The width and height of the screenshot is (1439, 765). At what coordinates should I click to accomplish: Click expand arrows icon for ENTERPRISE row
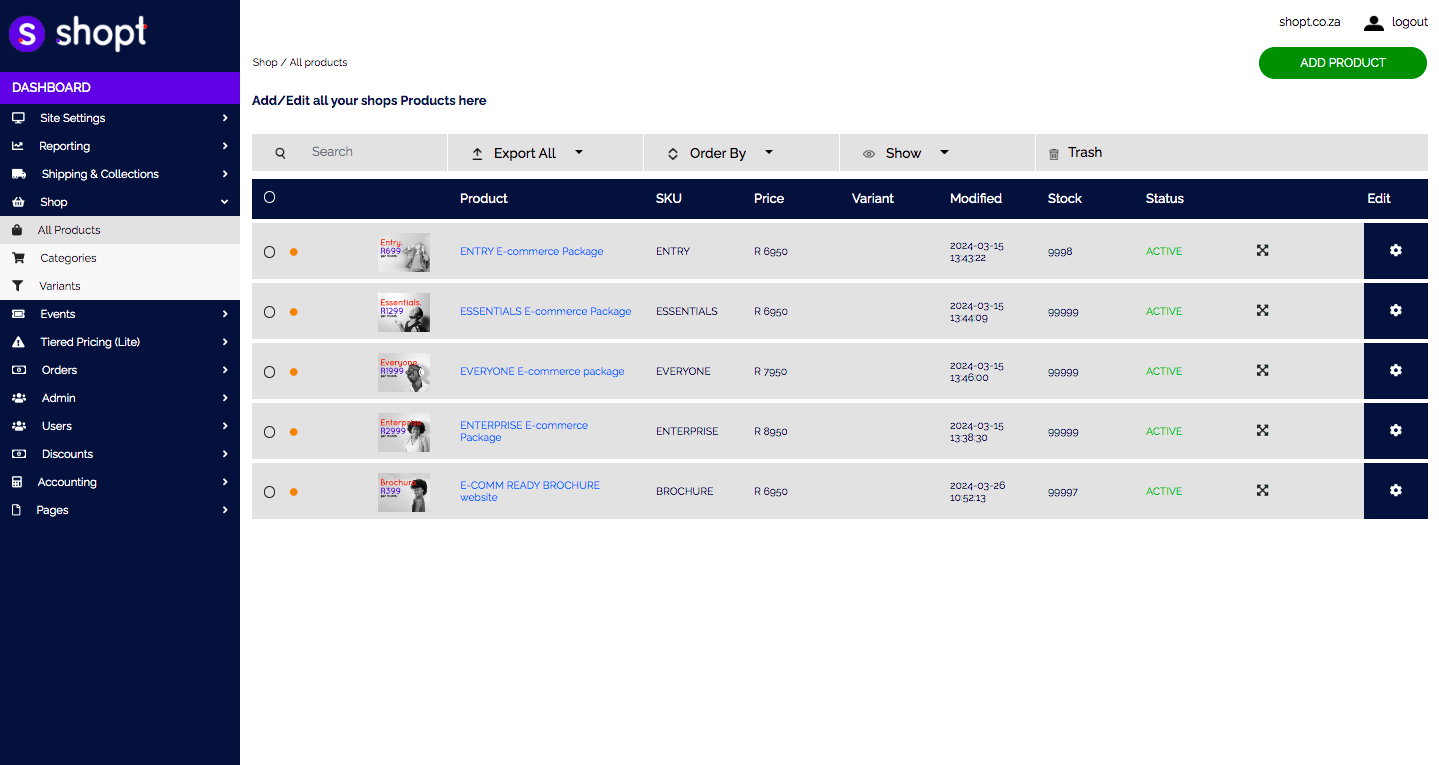click(1262, 431)
